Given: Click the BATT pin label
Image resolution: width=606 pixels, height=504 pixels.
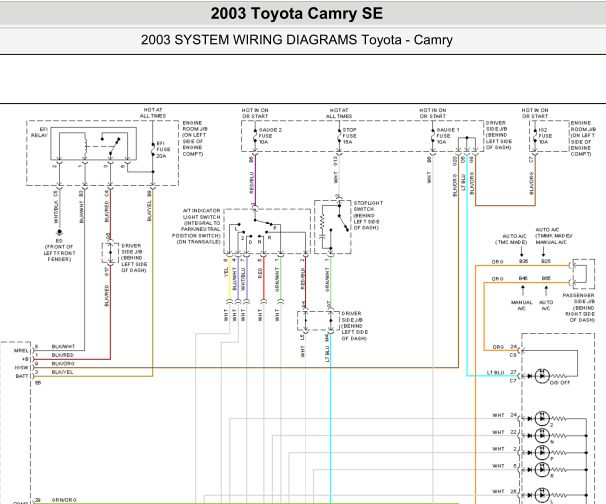Looking at the screenshot, I should point(22,376).
